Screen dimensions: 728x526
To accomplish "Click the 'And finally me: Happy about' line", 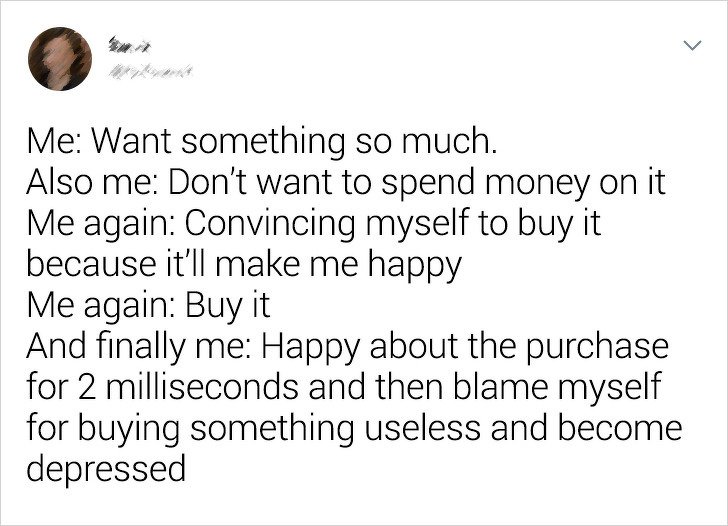I will [x=348, y=346].
